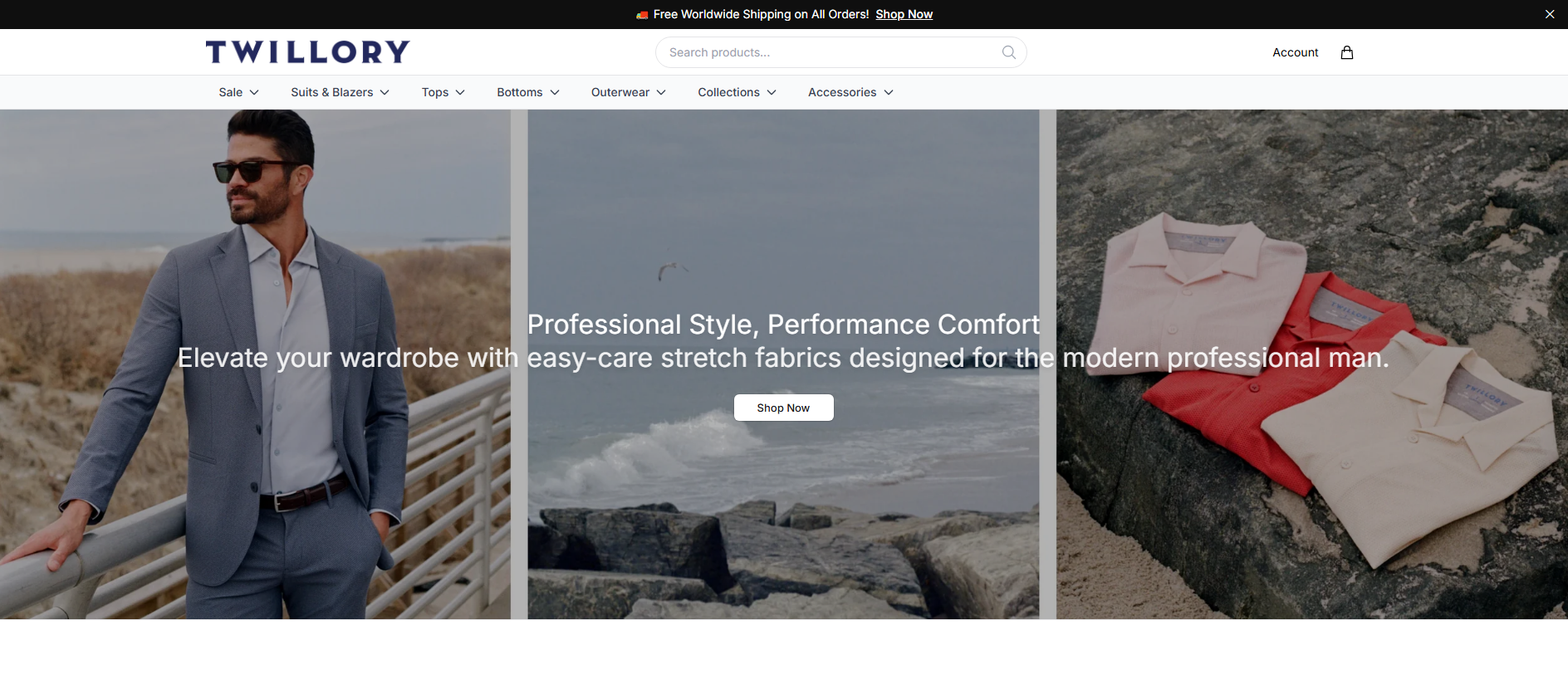Click the "Free Worldwide Shipping on All Orders!" text
Screen dimensions: 1568x679
pos(761,14)
